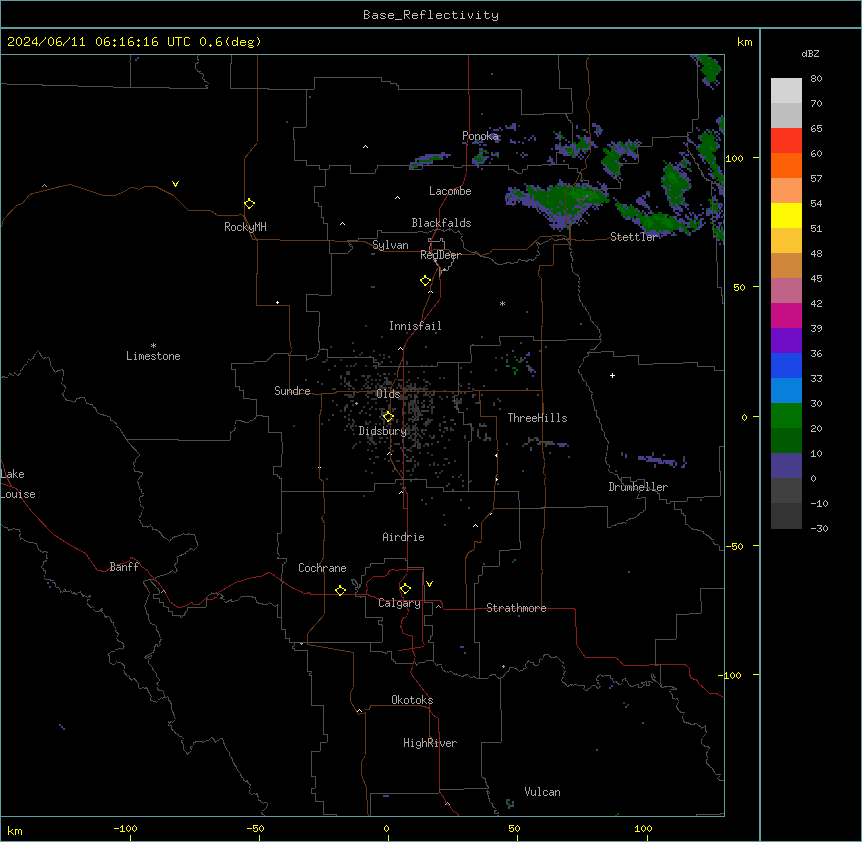Click the yellow diamond marker just above Calgary label
Viewport: 862px width, 842px height.
click(x=405, y=589)
